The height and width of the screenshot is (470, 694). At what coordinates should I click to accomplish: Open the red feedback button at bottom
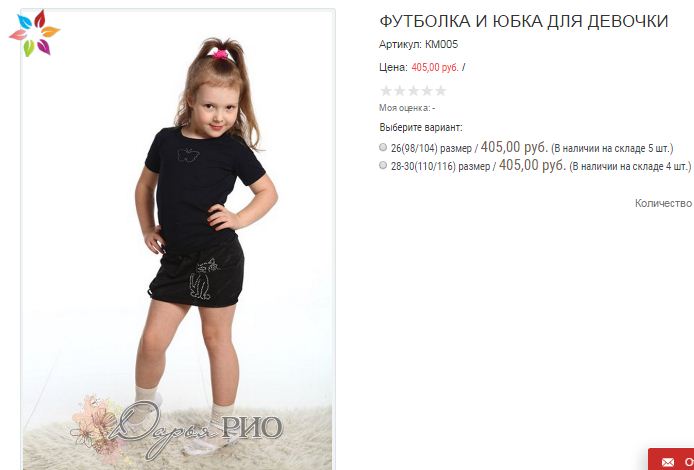671,459
